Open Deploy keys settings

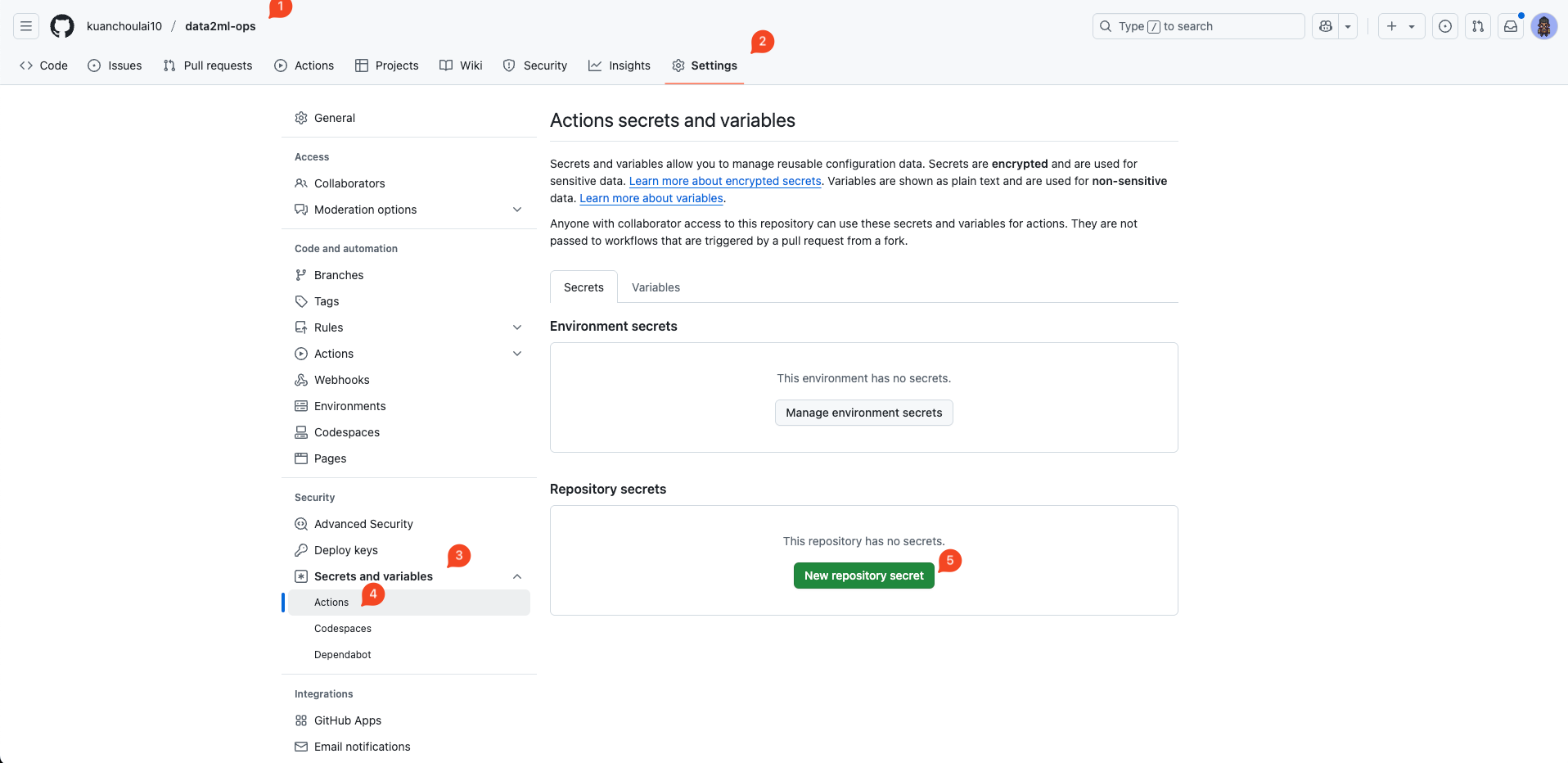[409, 550]
